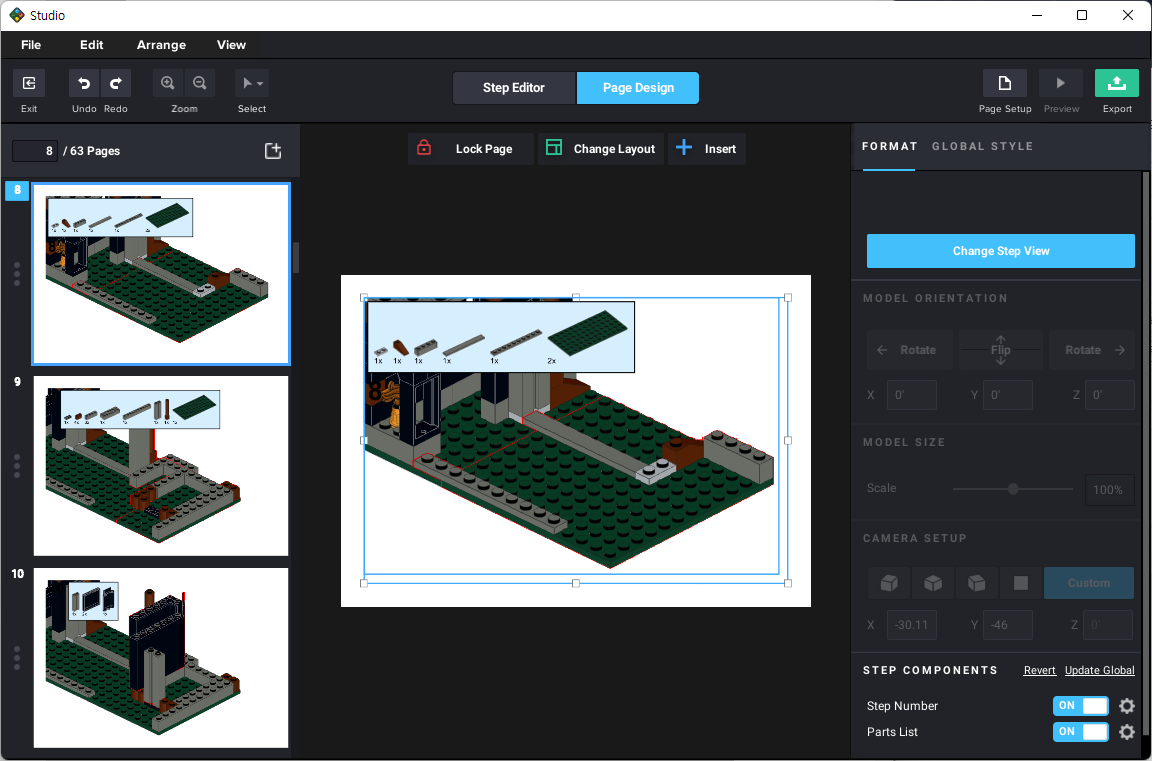Select page 8 thumbnail
The width and height of the screenshot is (1152, 761).
[161, 274]
